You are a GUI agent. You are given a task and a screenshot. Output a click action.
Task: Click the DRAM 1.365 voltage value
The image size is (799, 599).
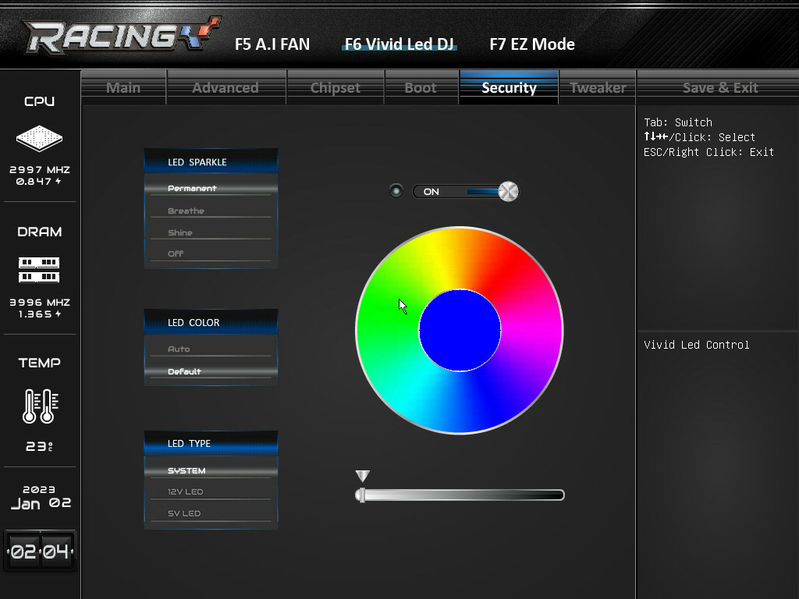point(40,314)
